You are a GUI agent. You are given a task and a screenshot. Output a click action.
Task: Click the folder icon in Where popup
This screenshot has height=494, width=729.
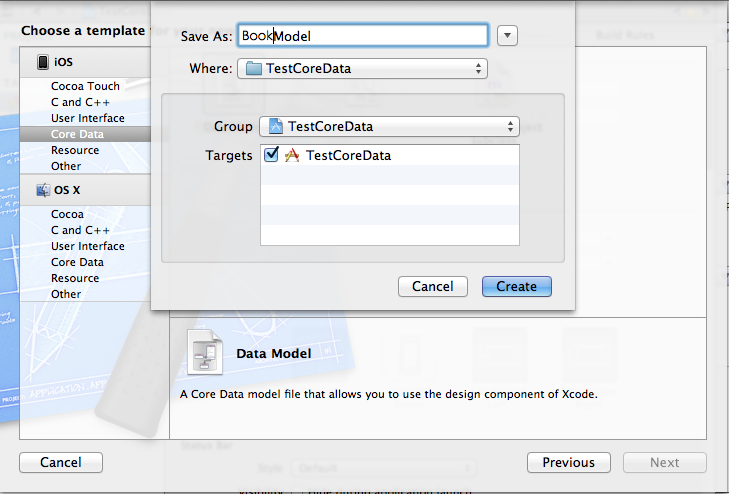tap(254, 68)
